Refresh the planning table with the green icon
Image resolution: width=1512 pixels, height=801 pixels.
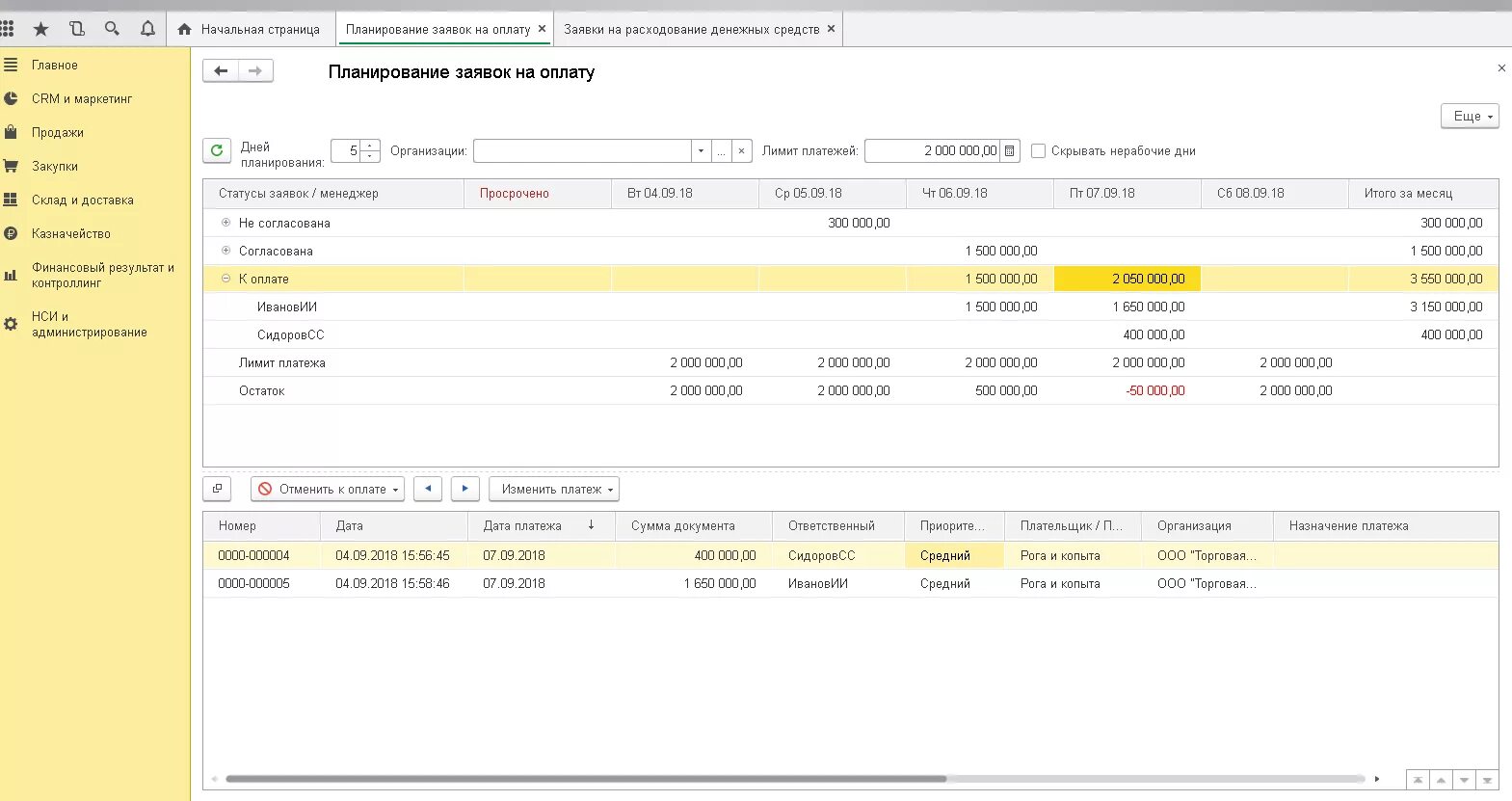point(217,150)
